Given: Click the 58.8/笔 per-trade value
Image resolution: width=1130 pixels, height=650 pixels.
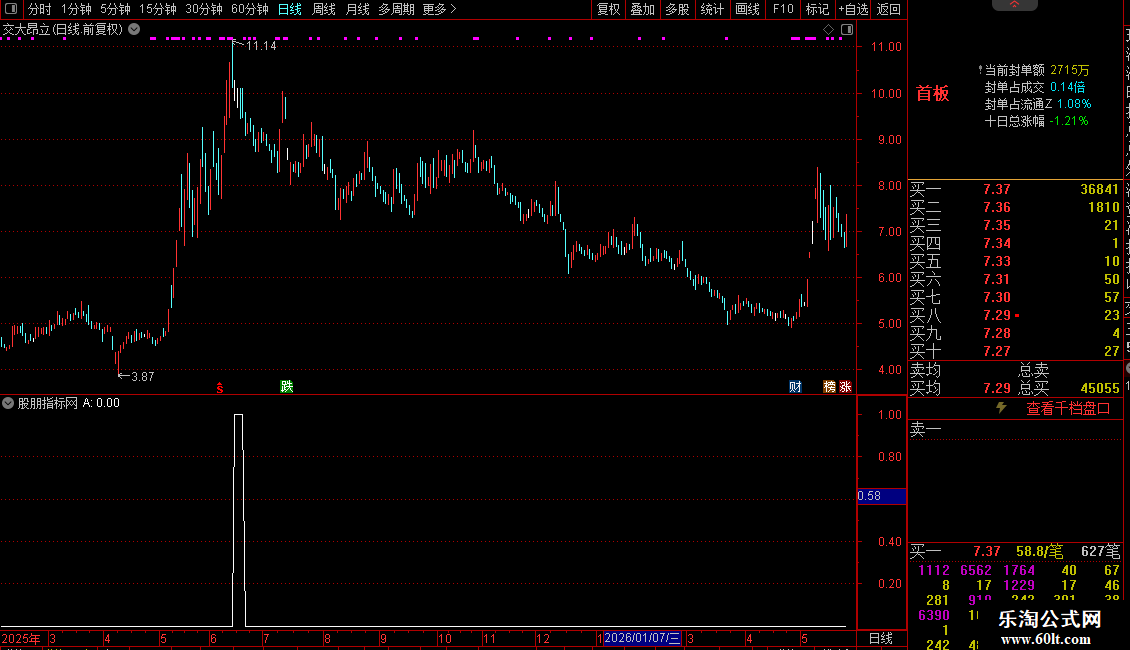Looking at the screenshot, I should (x=1039, y=552).
